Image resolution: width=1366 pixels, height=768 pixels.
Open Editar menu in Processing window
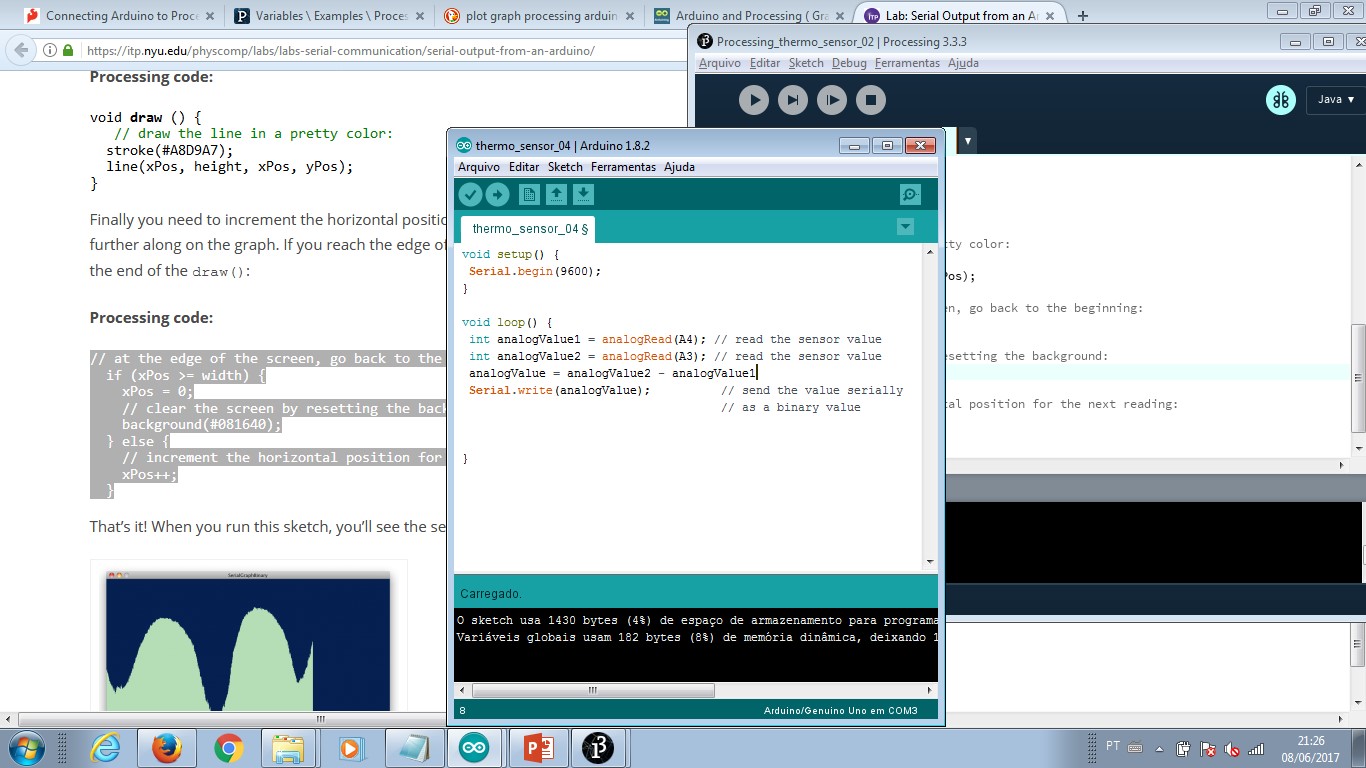click(765, 63)
